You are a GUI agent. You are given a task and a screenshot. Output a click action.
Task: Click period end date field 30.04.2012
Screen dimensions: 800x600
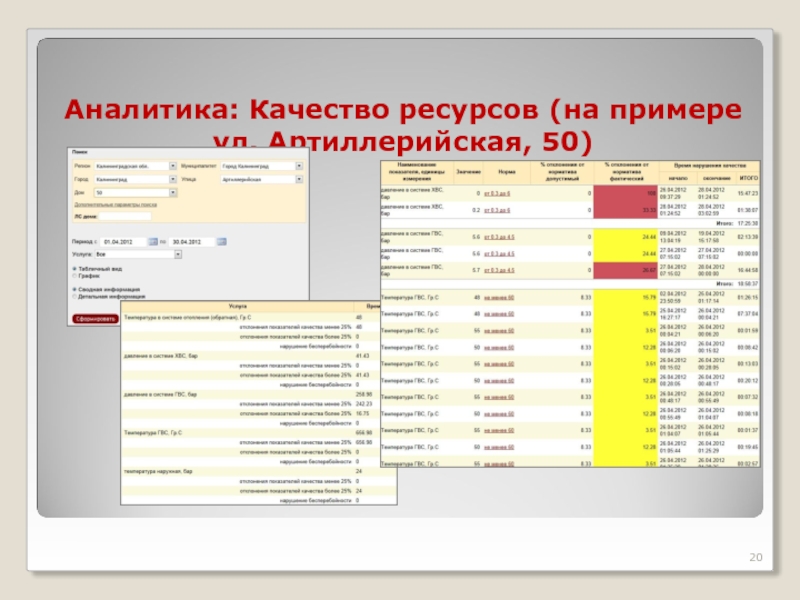(193, 242)
